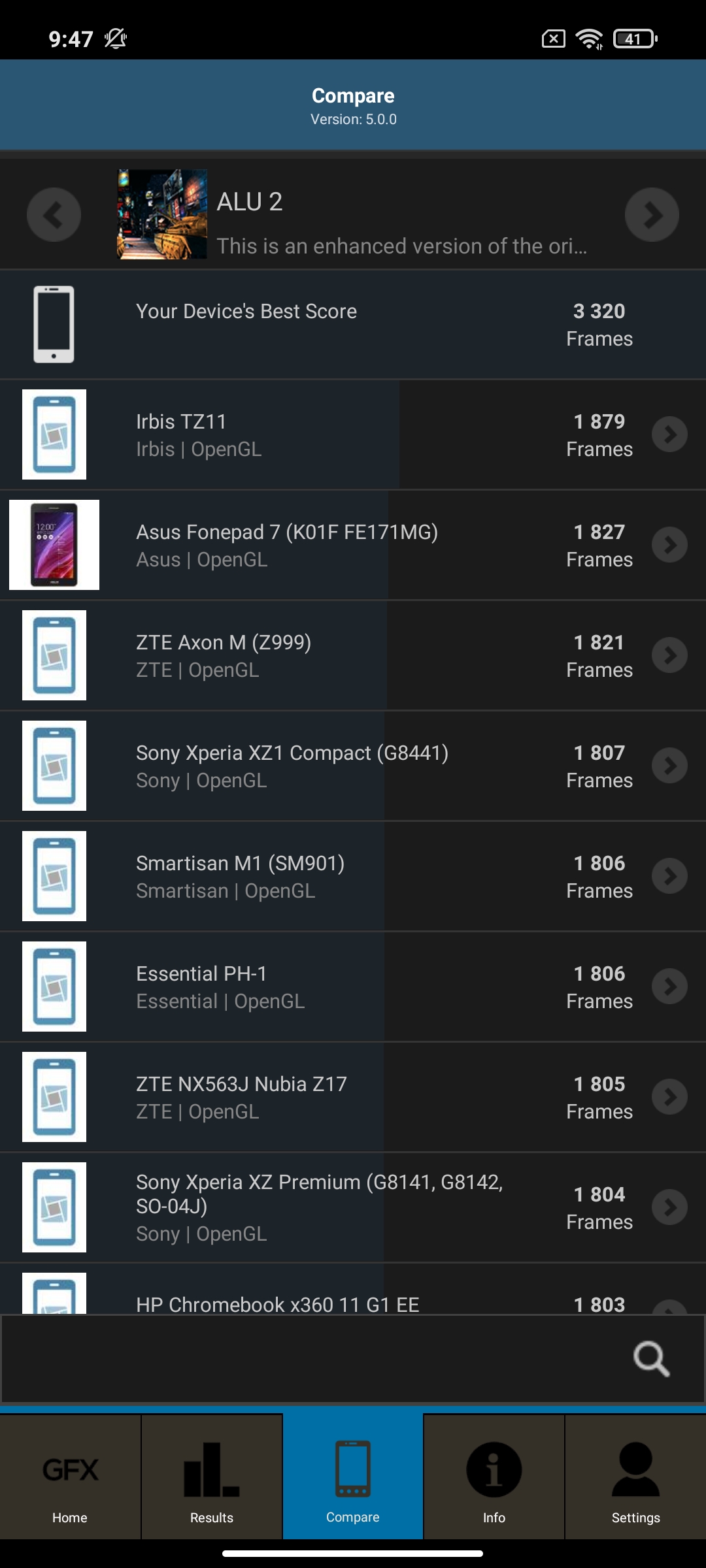Tap the search magnifier icon
This screenshot has height=1568, width=706.
coord(651,1359)
